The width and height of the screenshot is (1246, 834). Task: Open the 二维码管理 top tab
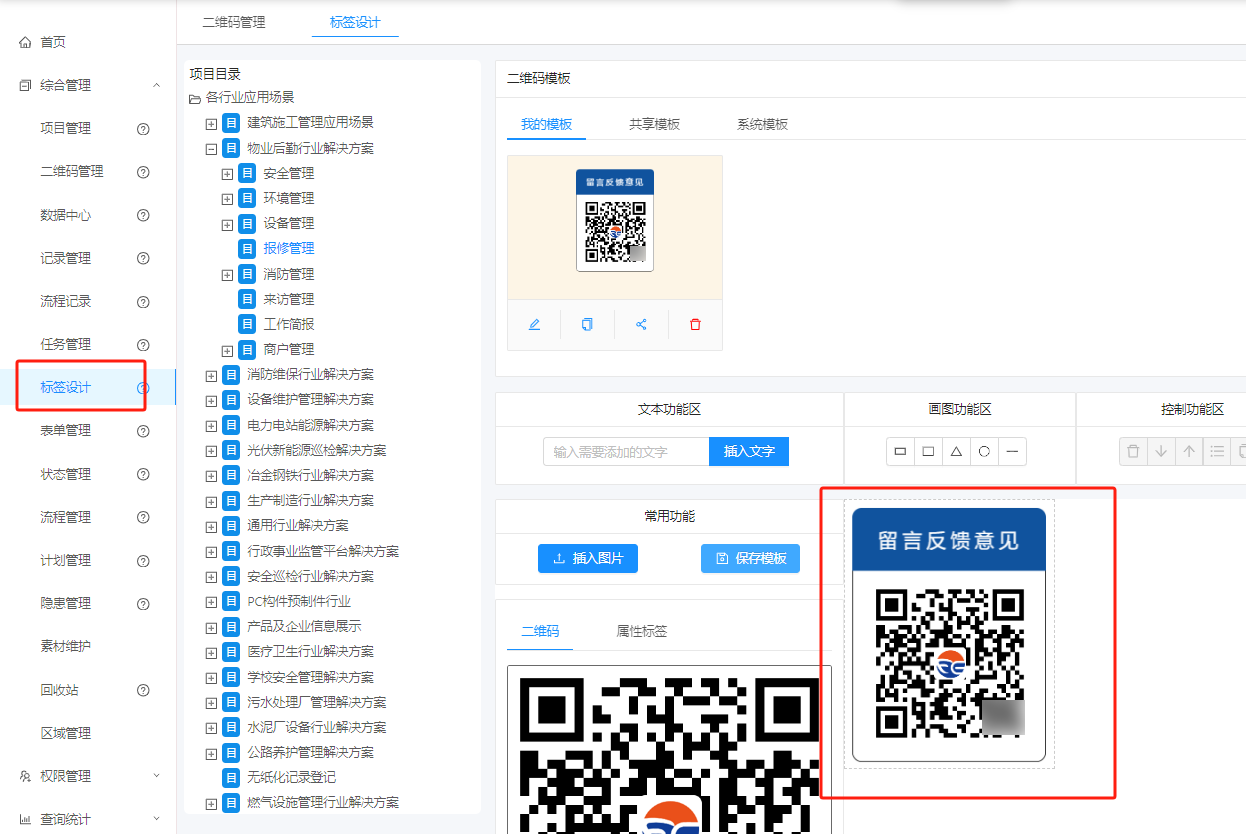point(234,22)
